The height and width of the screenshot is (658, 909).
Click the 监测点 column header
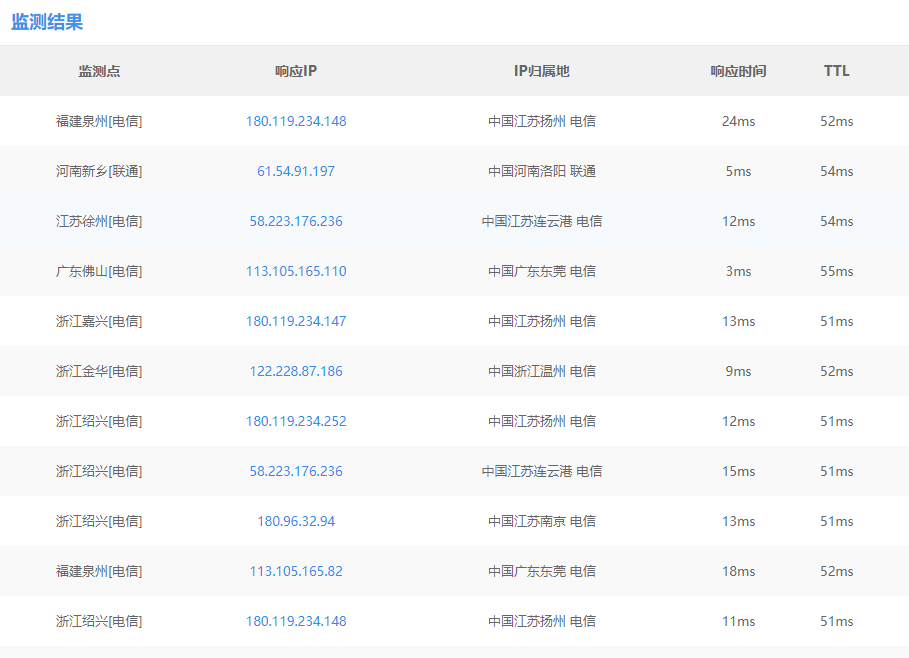[99, 71]
